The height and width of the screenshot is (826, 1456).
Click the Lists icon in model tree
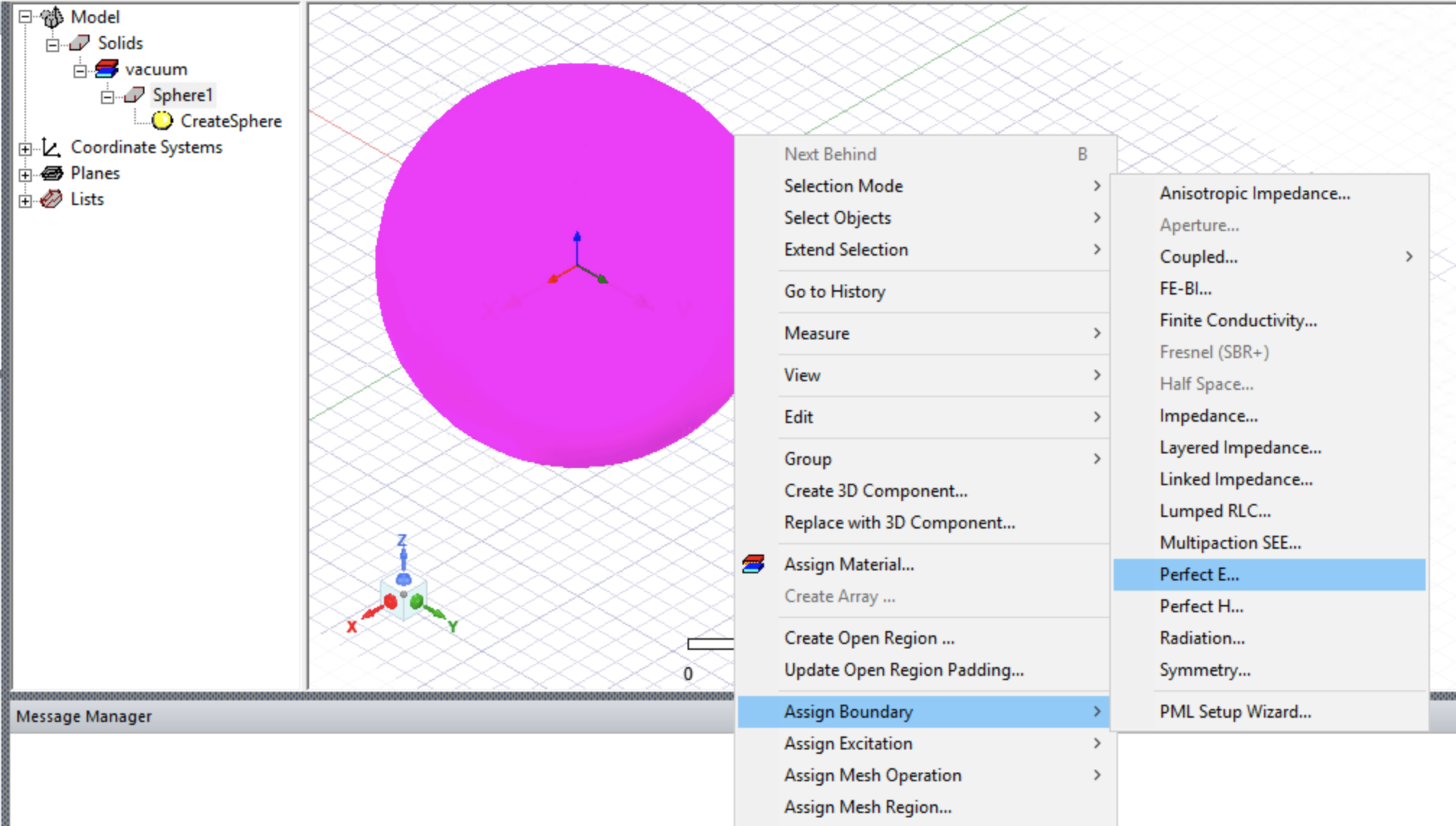click(51, 199)
